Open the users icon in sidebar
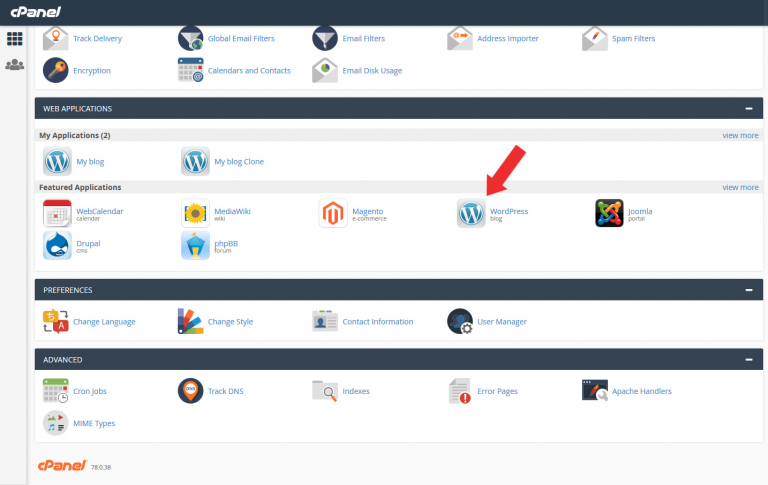The width and height of the screenshot is (768, 485). coord(15,65)
